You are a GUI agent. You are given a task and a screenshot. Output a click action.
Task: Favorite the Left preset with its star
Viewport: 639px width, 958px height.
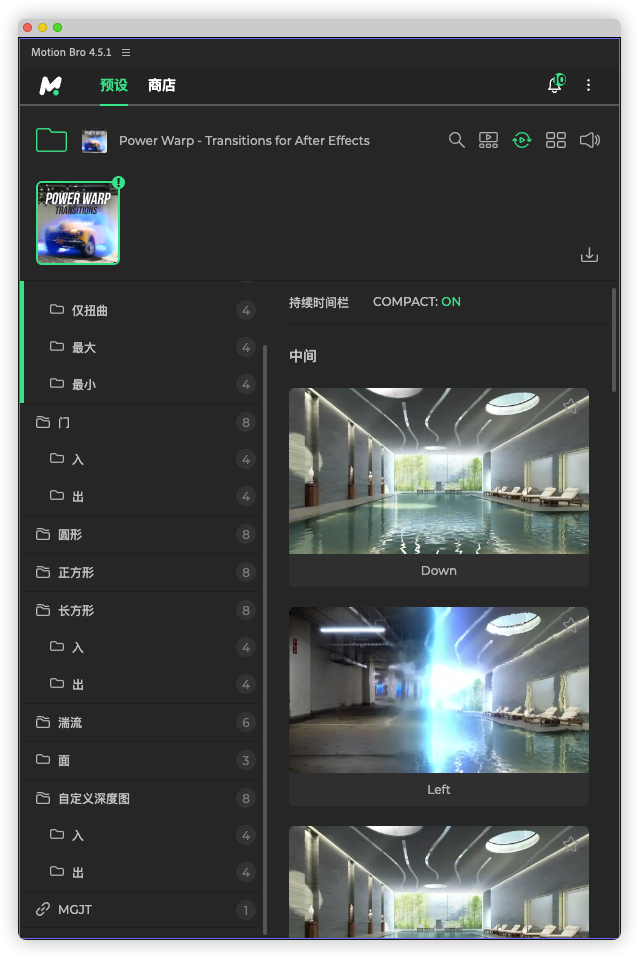point(570,624)
